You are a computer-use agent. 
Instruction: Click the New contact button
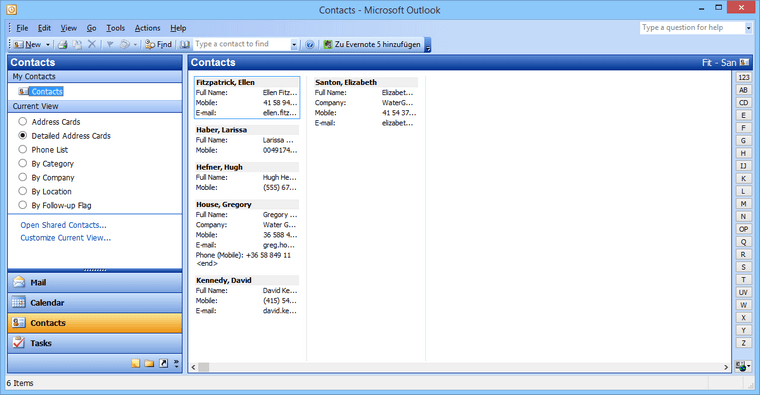click(x=28, y=45)
